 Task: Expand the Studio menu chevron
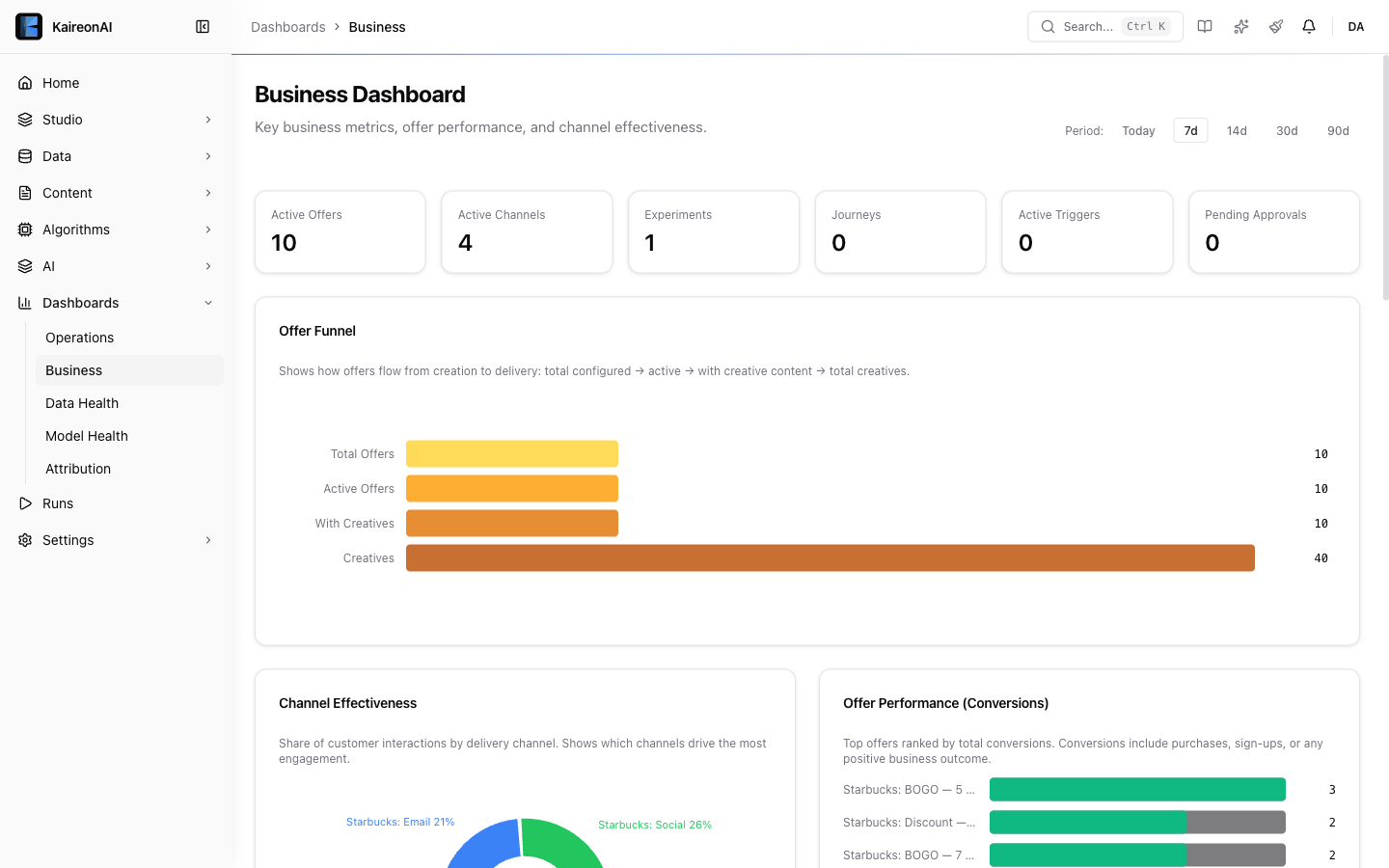[208, 120]
